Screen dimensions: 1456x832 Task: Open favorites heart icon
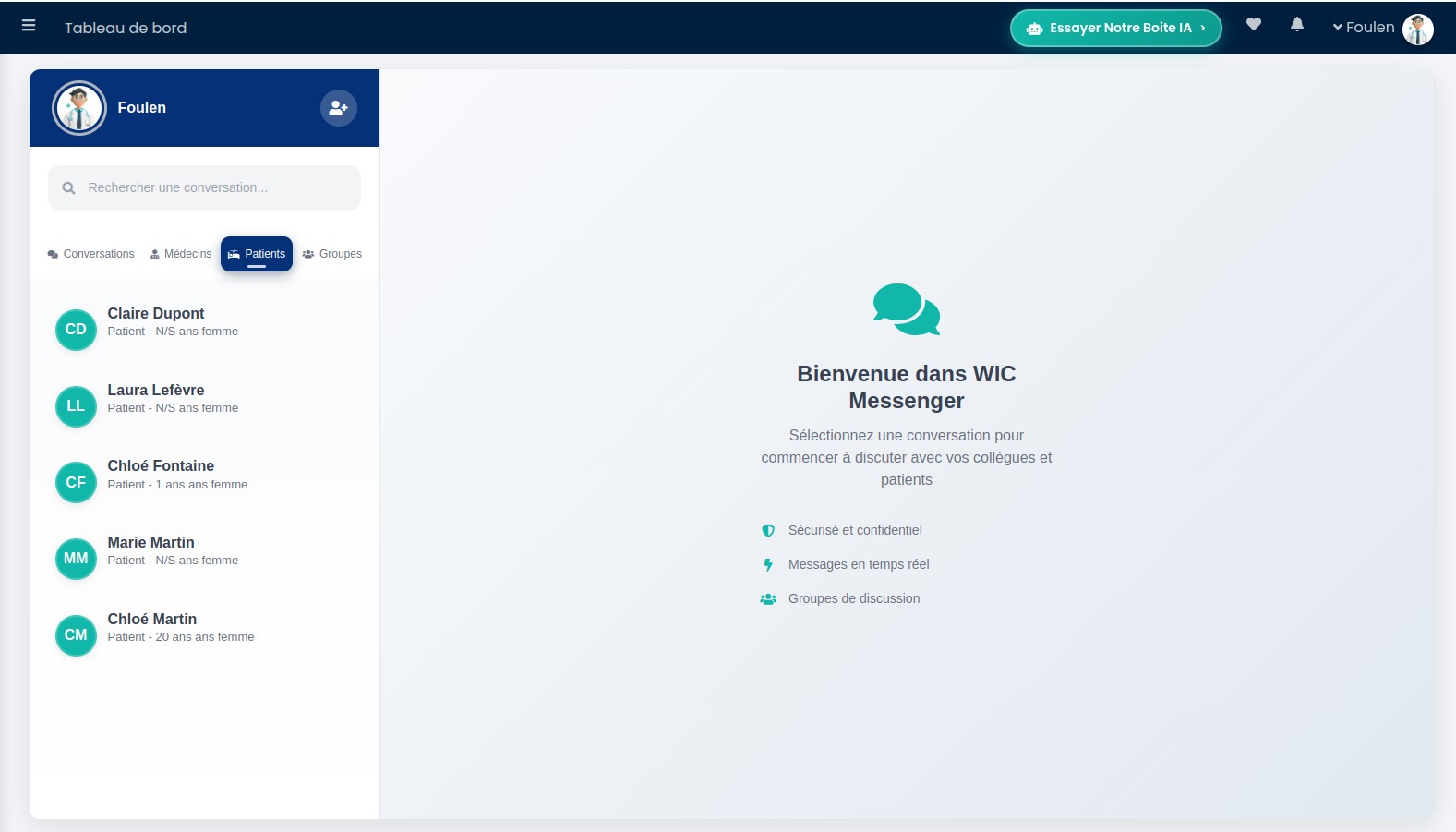1253,25
